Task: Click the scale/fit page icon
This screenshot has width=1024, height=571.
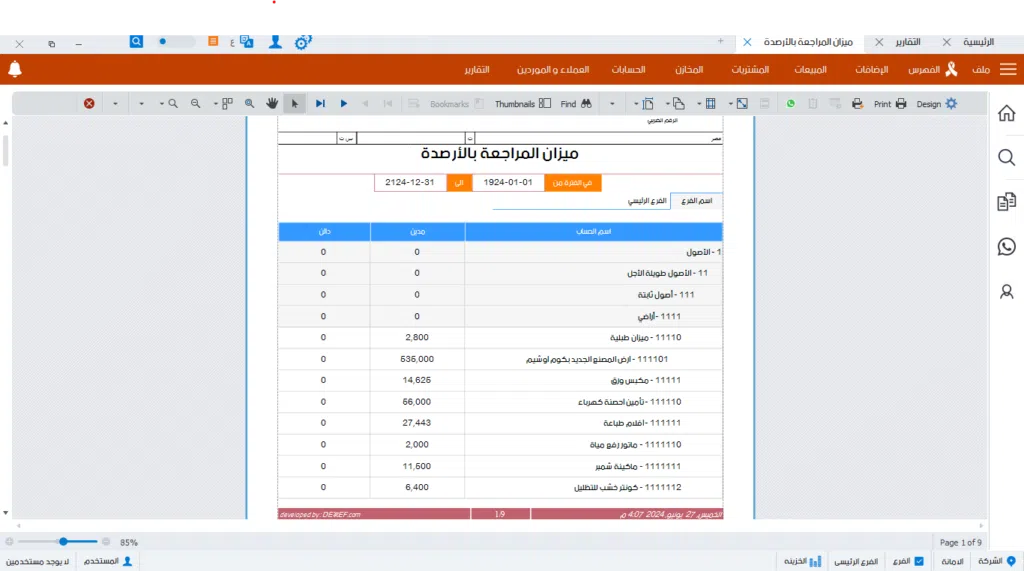Action: click(742, 103)
